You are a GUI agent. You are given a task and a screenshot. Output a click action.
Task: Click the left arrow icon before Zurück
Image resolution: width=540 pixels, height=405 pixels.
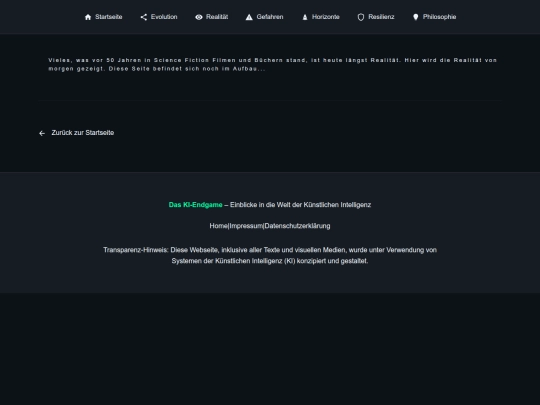click(x=42, y=133)
